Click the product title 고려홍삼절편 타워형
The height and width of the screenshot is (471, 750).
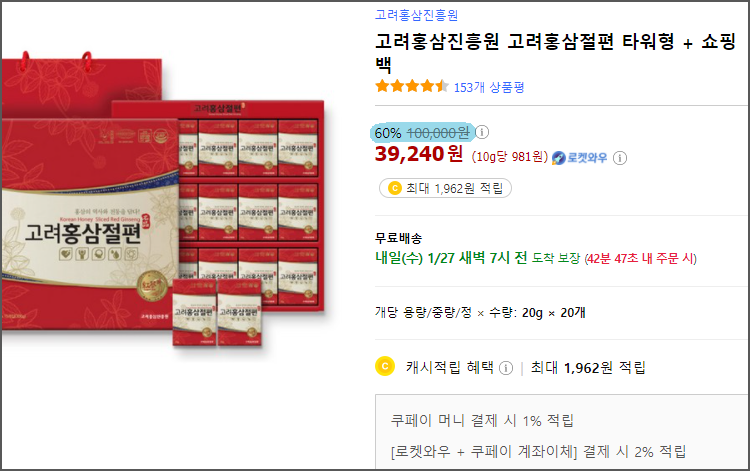point(555,53)
